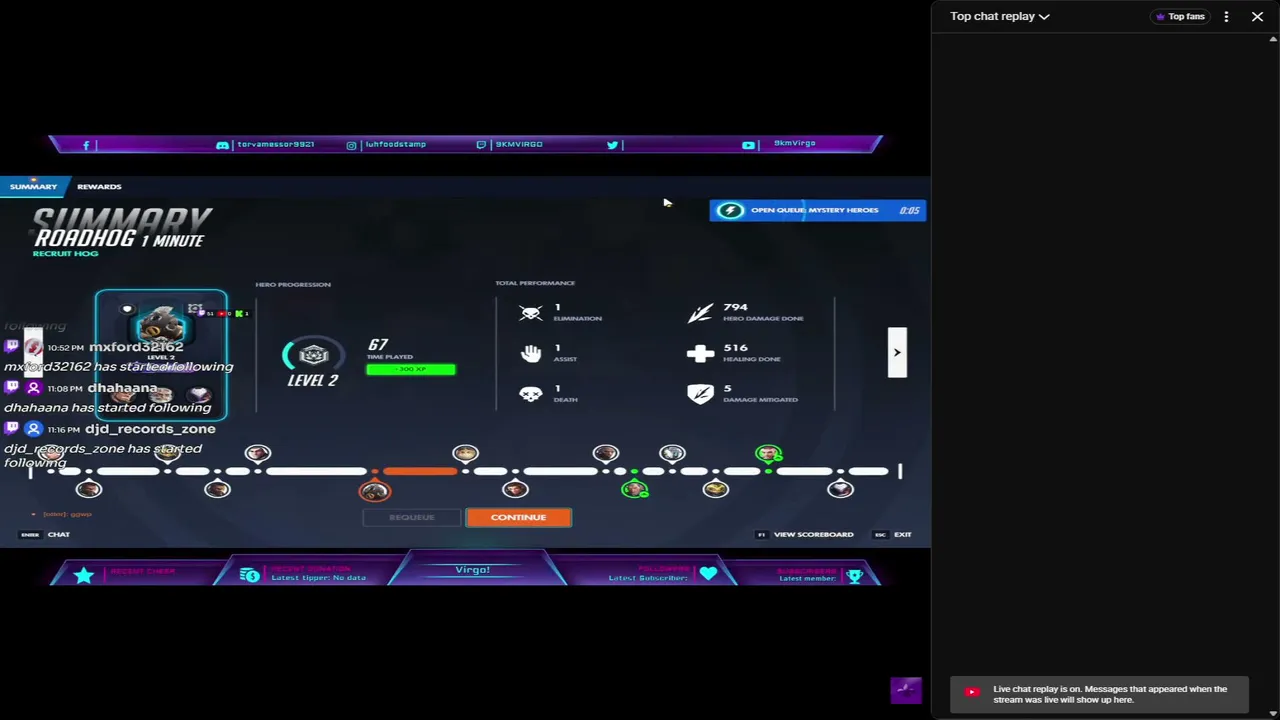
Task: Click the hero level badge above LEVEL 2
Action: pos(313,355)
